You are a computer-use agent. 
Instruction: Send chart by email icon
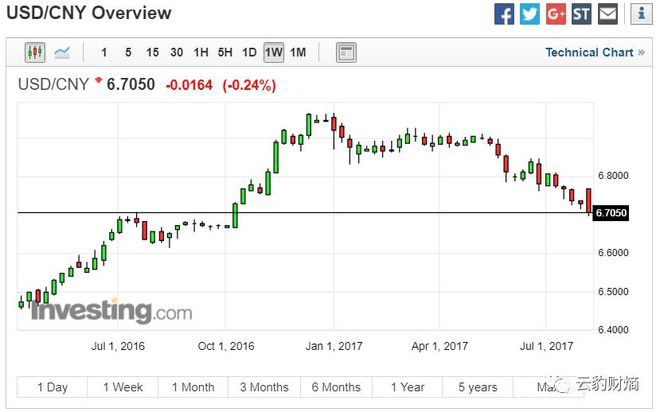[x=608, y=14]
